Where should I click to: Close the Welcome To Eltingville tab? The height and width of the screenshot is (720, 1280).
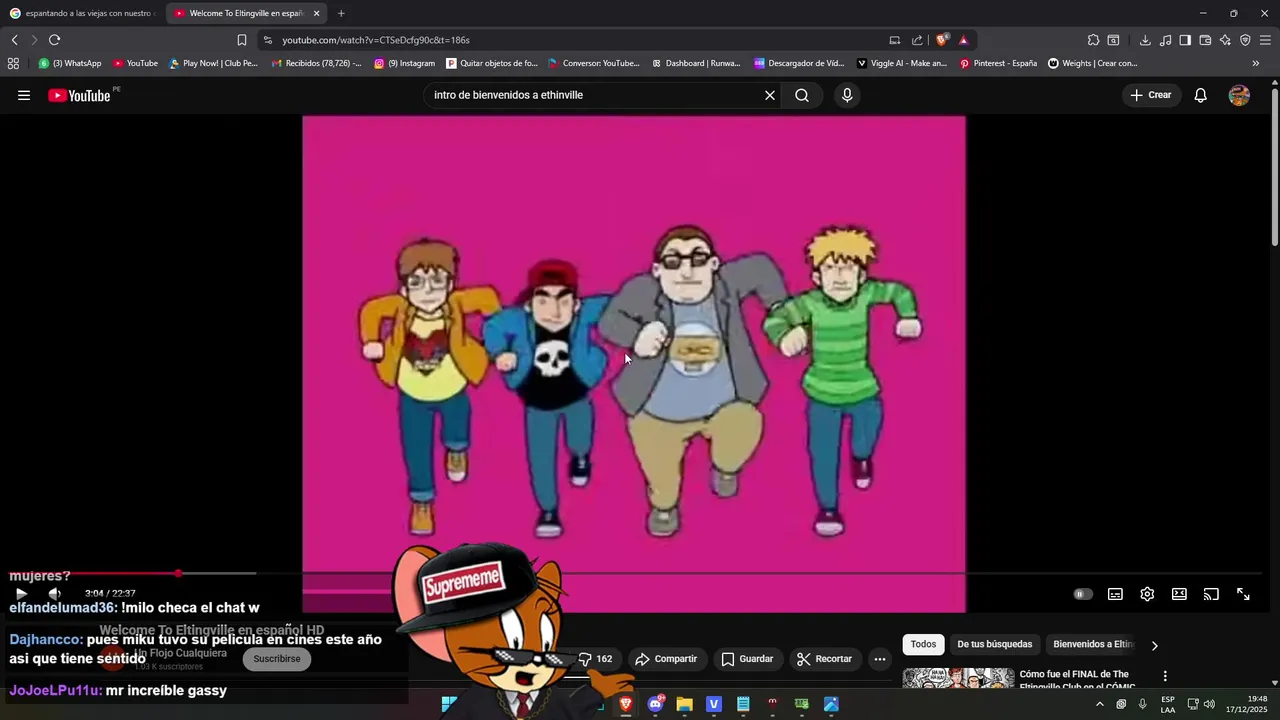[x=316, y=13]
